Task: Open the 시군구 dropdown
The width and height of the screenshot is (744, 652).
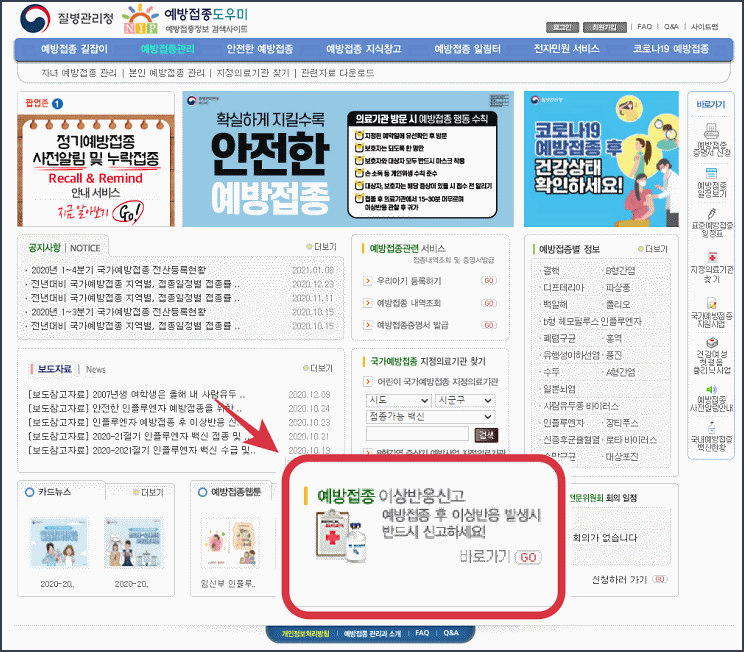Action: coord(465,401)
